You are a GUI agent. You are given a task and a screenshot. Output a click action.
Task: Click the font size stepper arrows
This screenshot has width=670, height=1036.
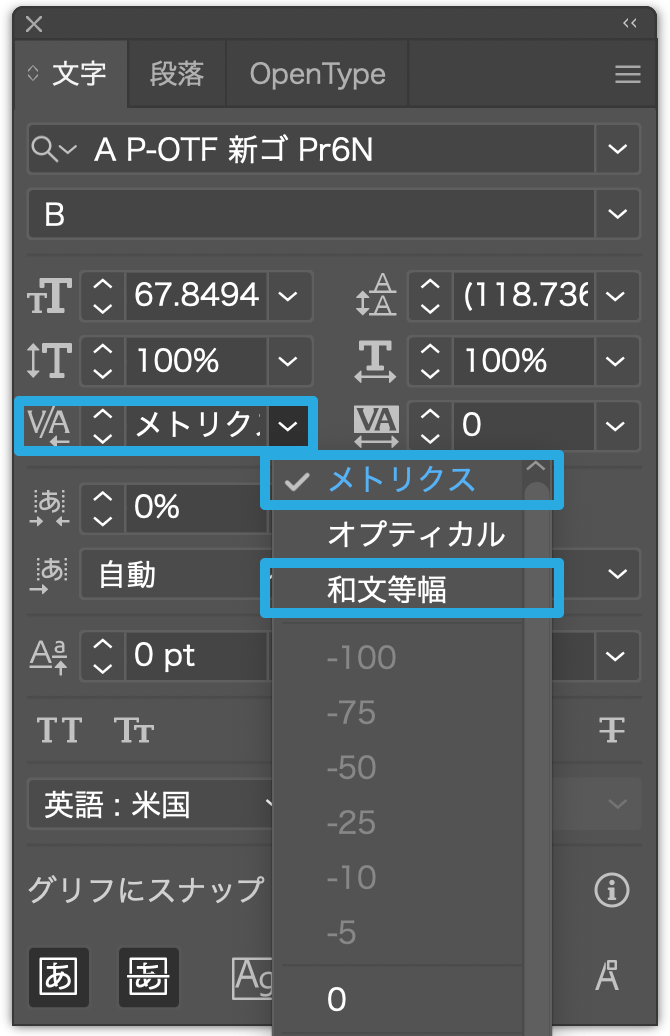(102, 296)
